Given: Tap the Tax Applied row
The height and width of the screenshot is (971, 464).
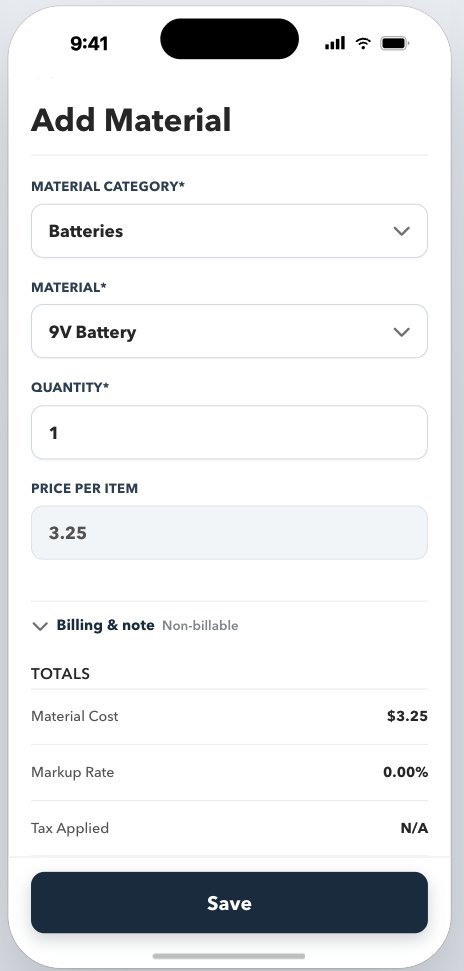Looking at the screenshot, I should (229, 828).
